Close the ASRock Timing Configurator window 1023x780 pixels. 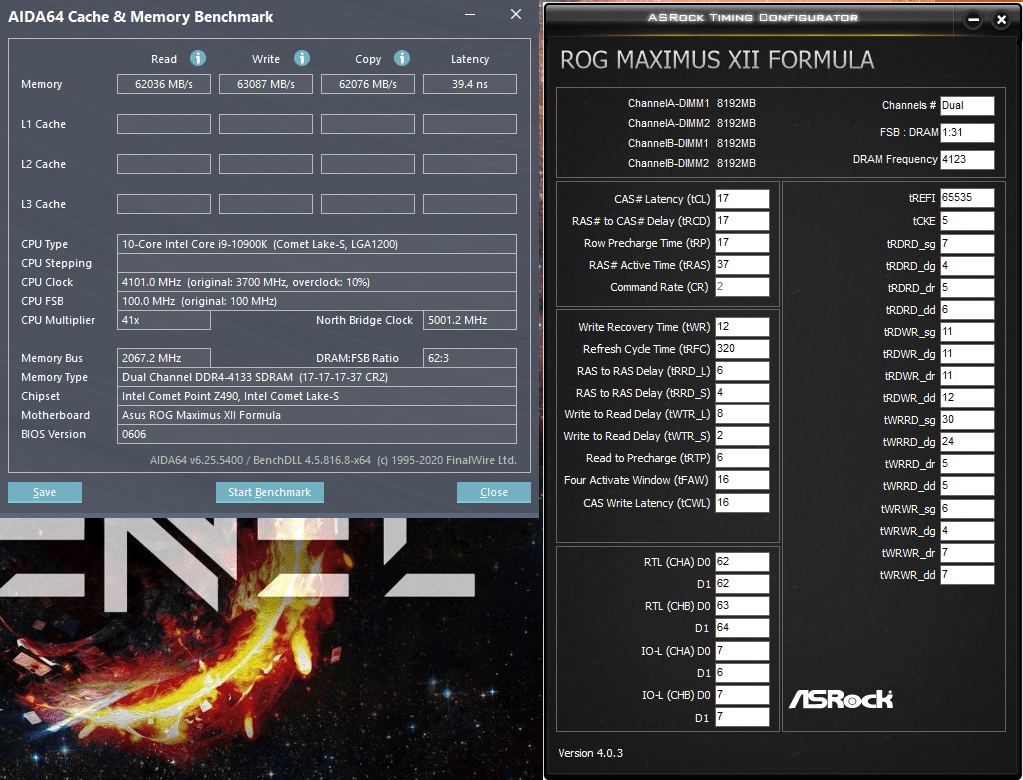pyautogui.click(x=1001, y=20)
